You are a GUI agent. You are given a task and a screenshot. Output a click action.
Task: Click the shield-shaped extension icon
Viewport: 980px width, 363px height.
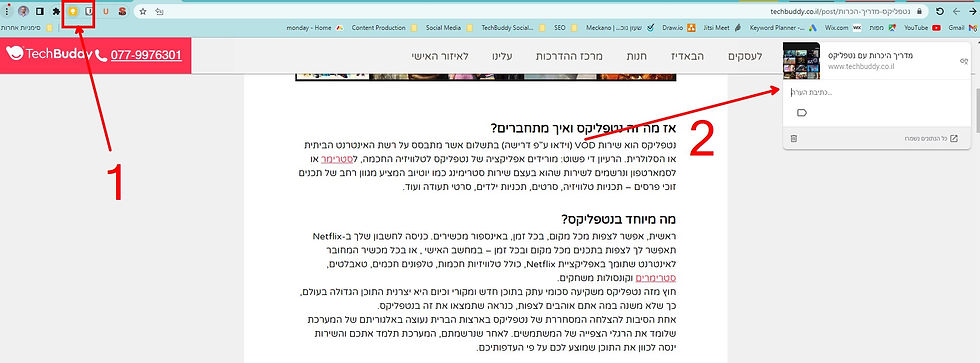pyautogui.click(x=89, y=11)
